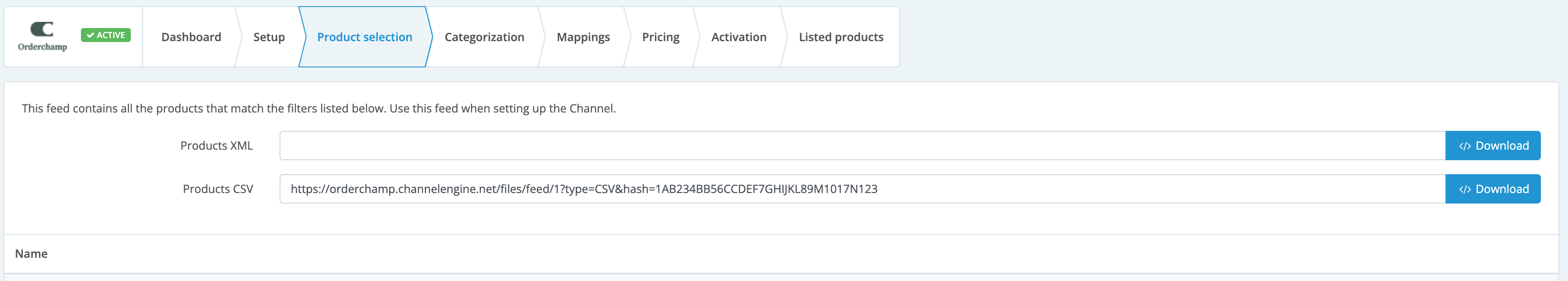Click code icon on Products CSV Download
This screenshot has height=281, width=1568.
pos(1465,190)
